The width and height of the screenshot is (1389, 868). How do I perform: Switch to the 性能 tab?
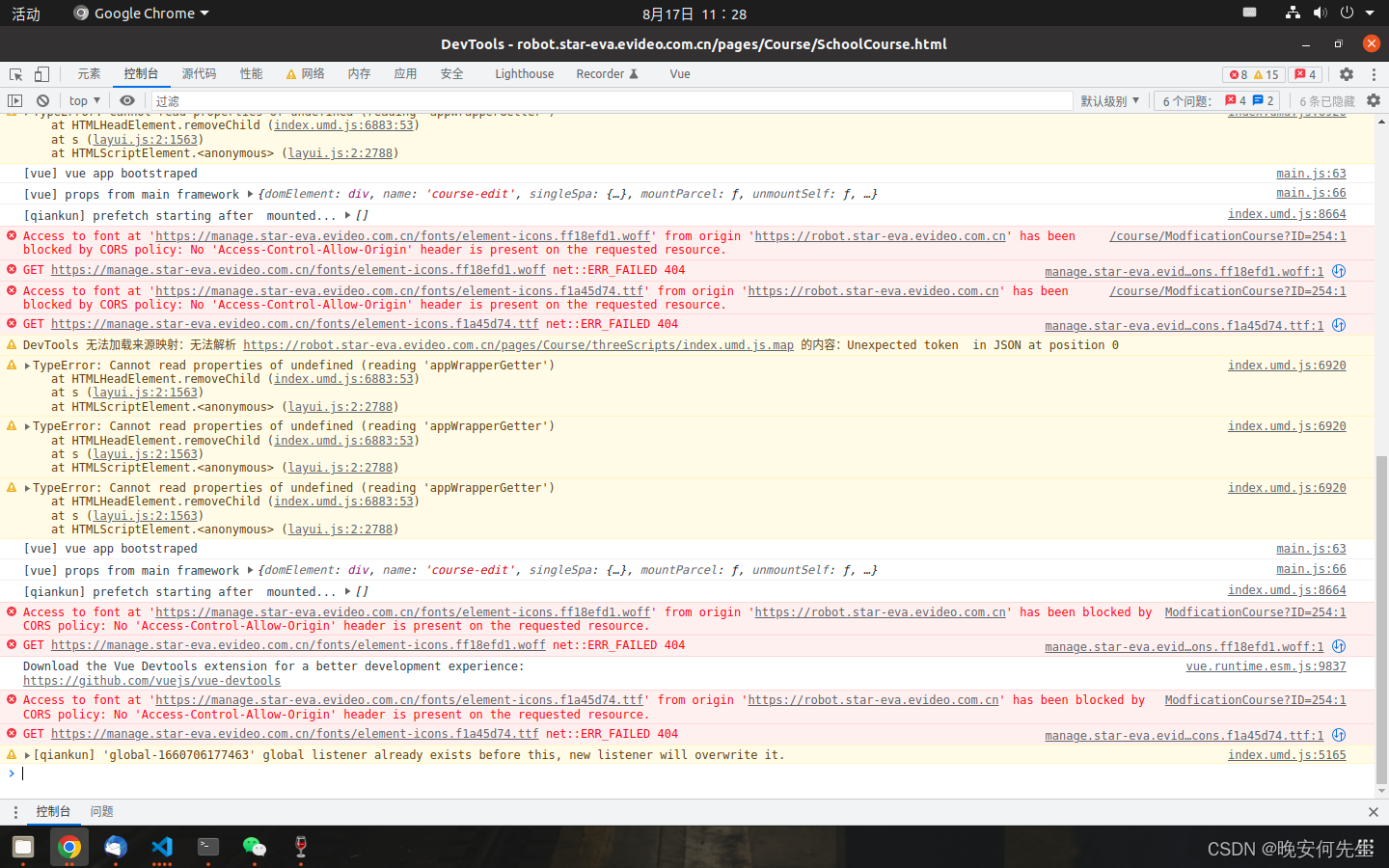point(252,74)
